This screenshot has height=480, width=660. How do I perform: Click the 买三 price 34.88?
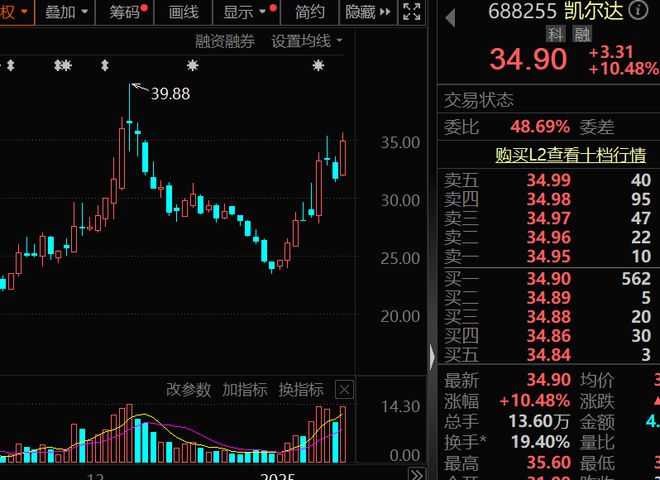548,317
